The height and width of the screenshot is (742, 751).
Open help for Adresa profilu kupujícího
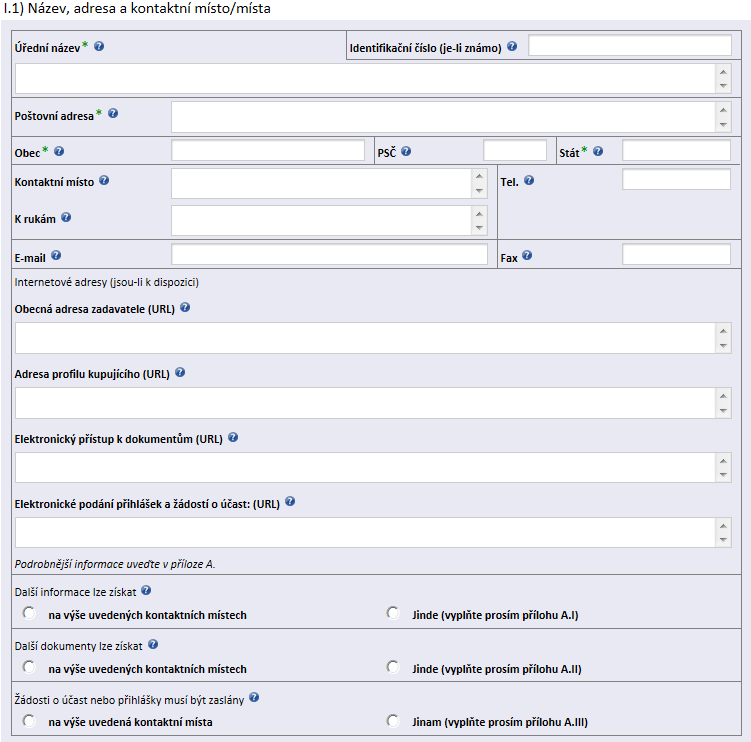coord(180,372)
